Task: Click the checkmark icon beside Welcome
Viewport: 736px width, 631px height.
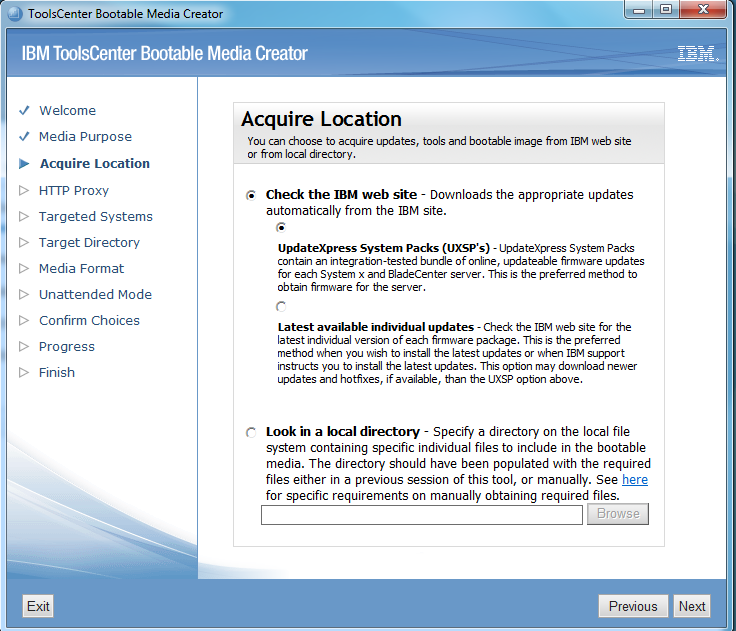Action: (24, 111)
